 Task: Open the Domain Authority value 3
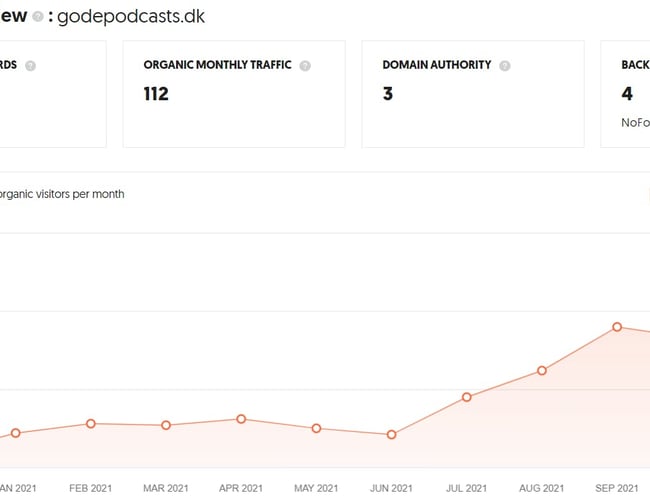(388, 94)
